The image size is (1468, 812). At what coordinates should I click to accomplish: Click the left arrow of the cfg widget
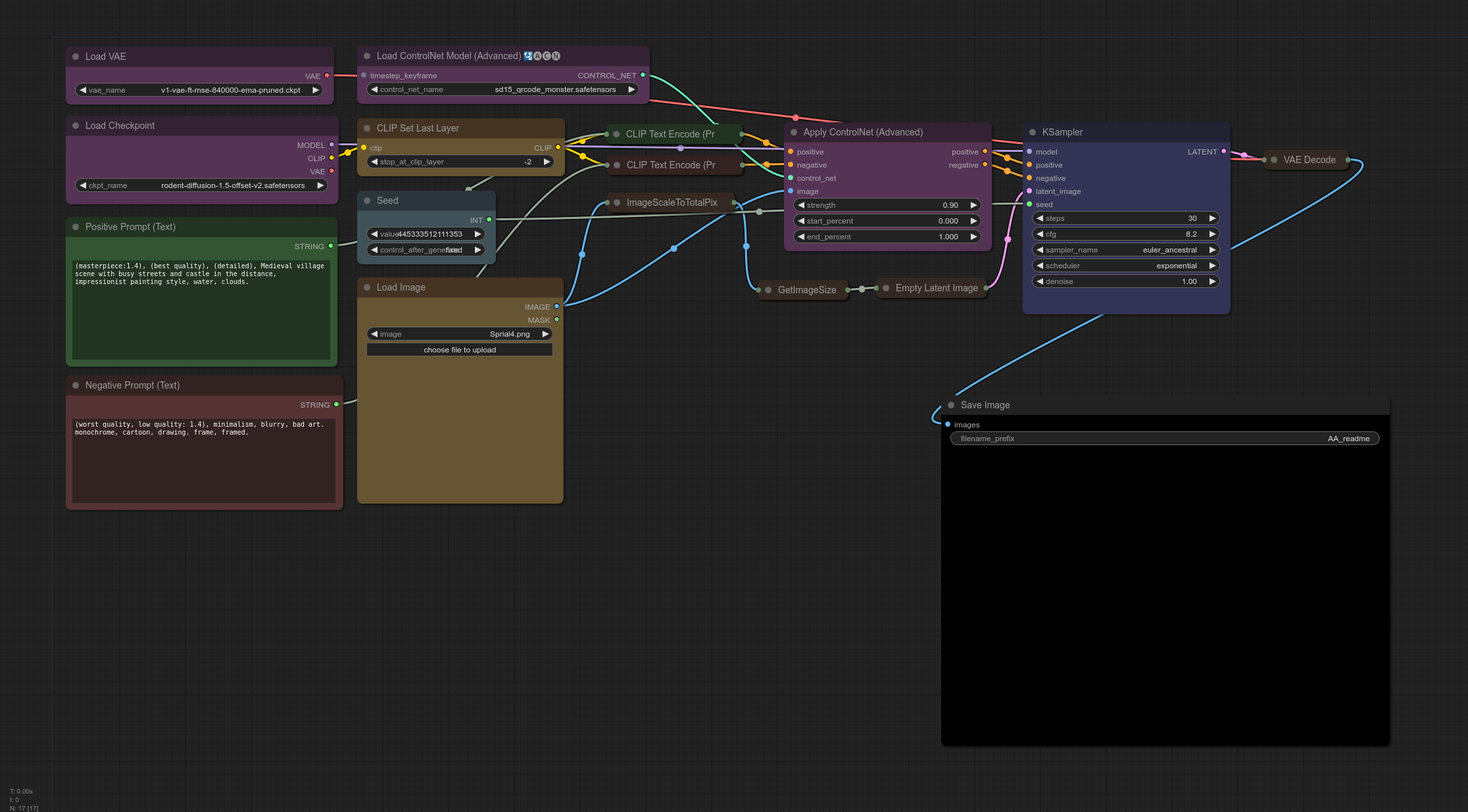(1040, 234)
